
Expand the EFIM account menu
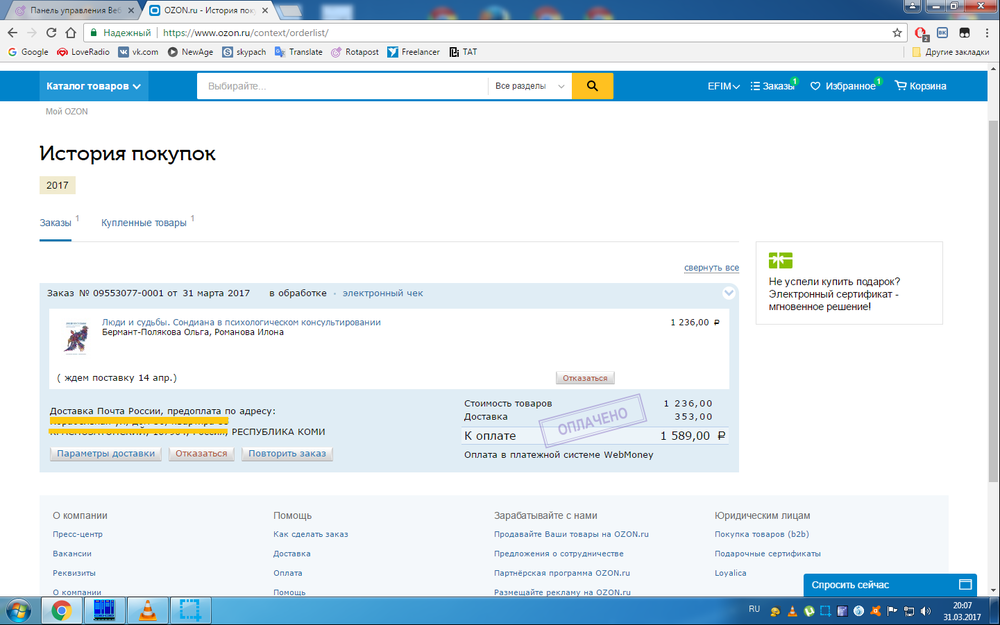723,86
